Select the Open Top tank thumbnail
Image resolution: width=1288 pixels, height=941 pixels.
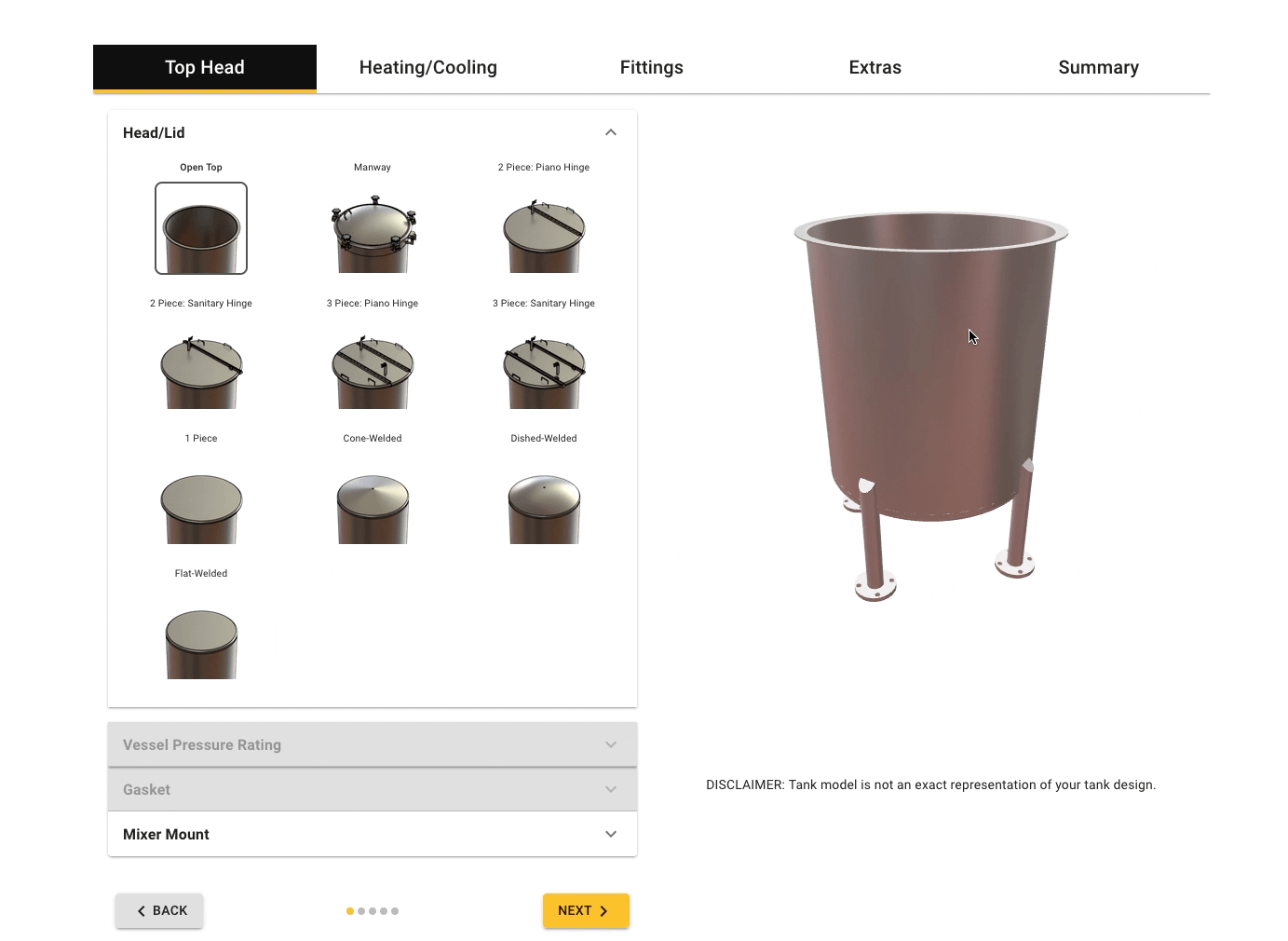click(201, 228)
